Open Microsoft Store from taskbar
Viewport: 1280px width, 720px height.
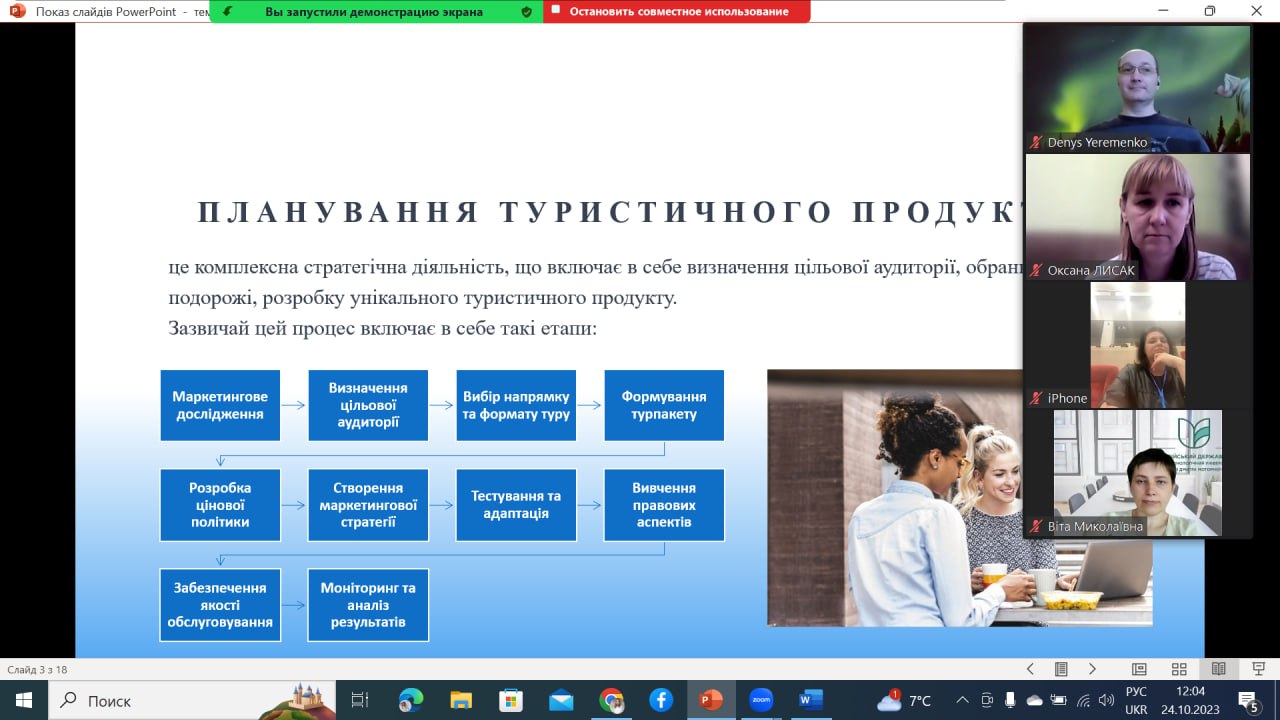(511, 700)
